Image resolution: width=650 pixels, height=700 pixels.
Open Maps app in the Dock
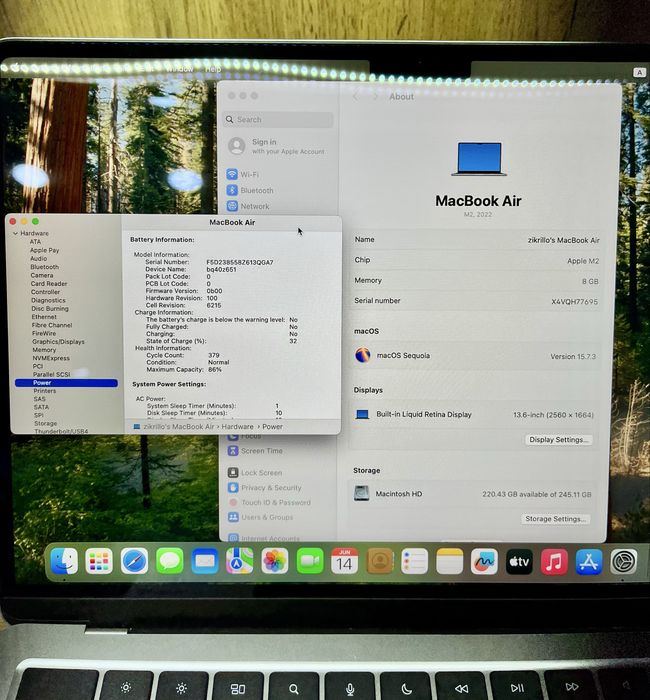tap(240, 561)
